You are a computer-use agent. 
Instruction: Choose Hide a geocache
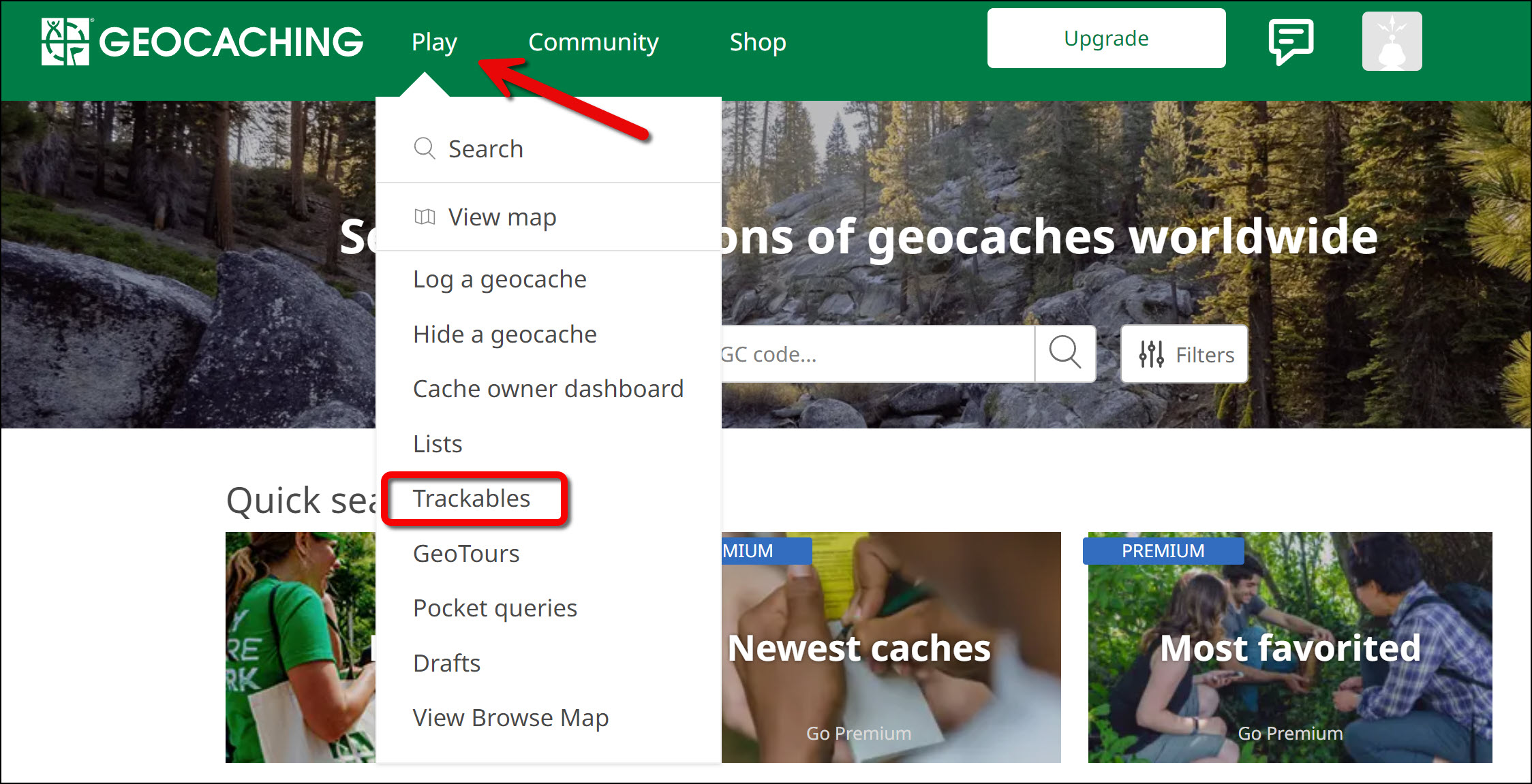505,334
